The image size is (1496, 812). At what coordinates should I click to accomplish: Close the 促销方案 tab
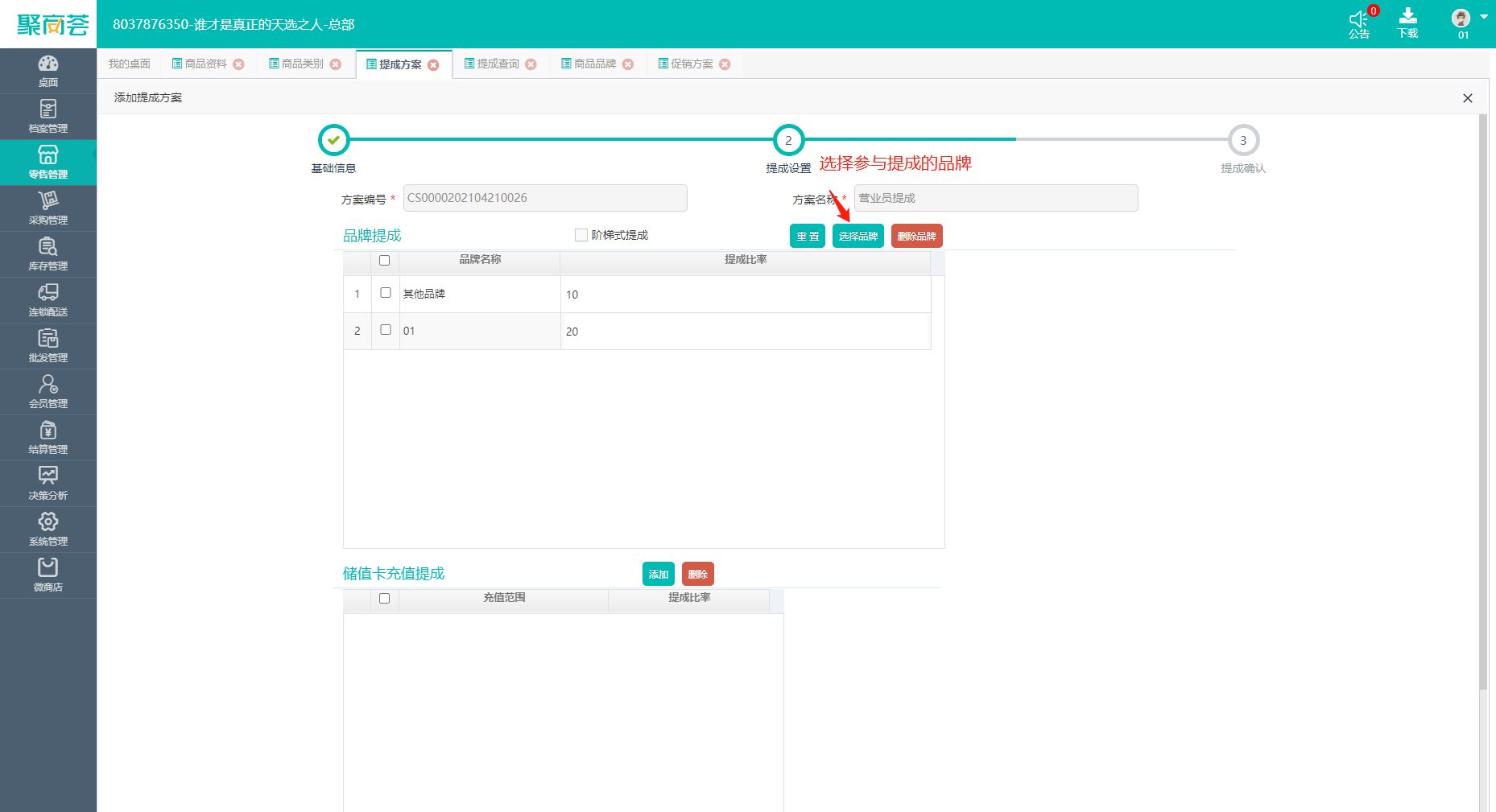click(725, 64)
